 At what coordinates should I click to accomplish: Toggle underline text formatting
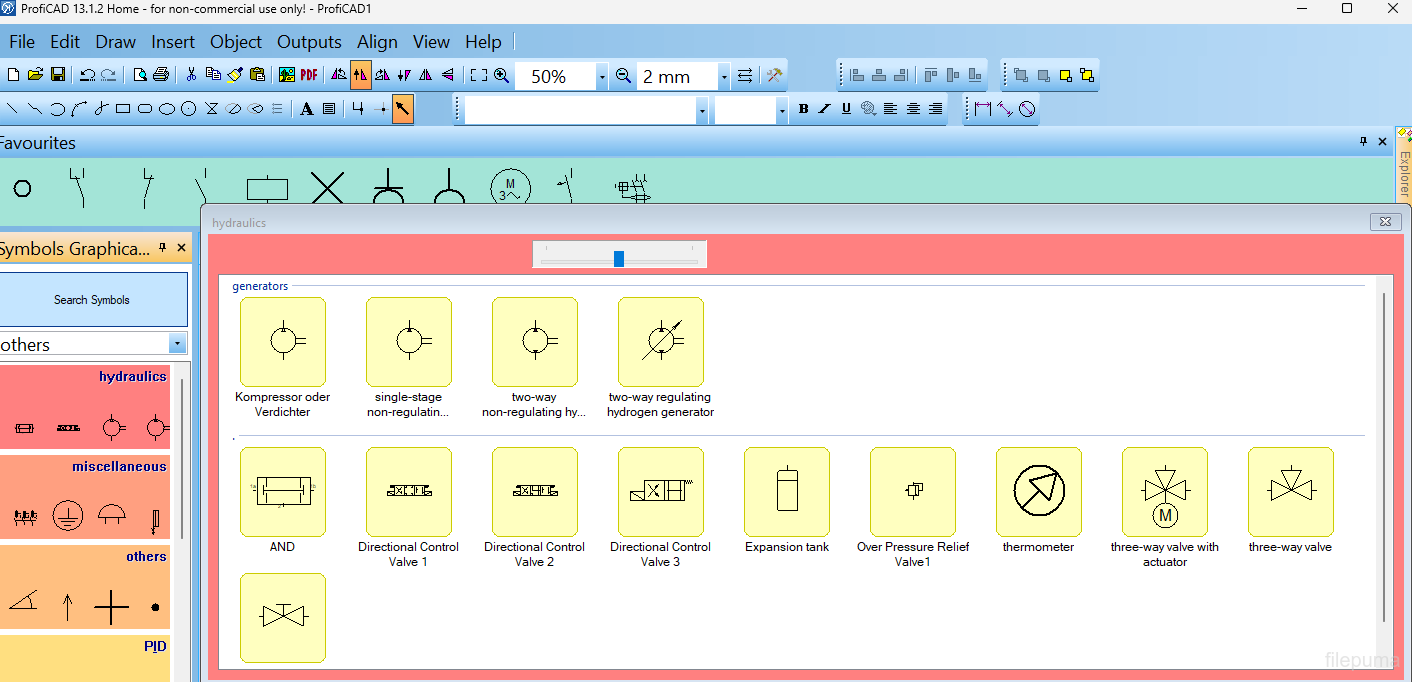point(846,109)
